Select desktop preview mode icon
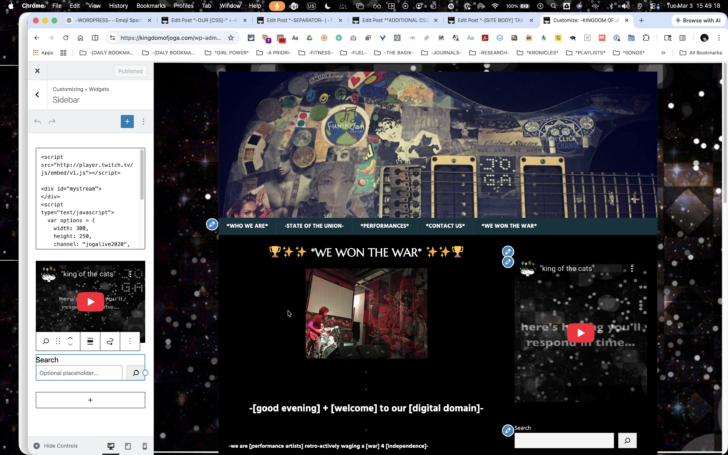 point(111,446)
